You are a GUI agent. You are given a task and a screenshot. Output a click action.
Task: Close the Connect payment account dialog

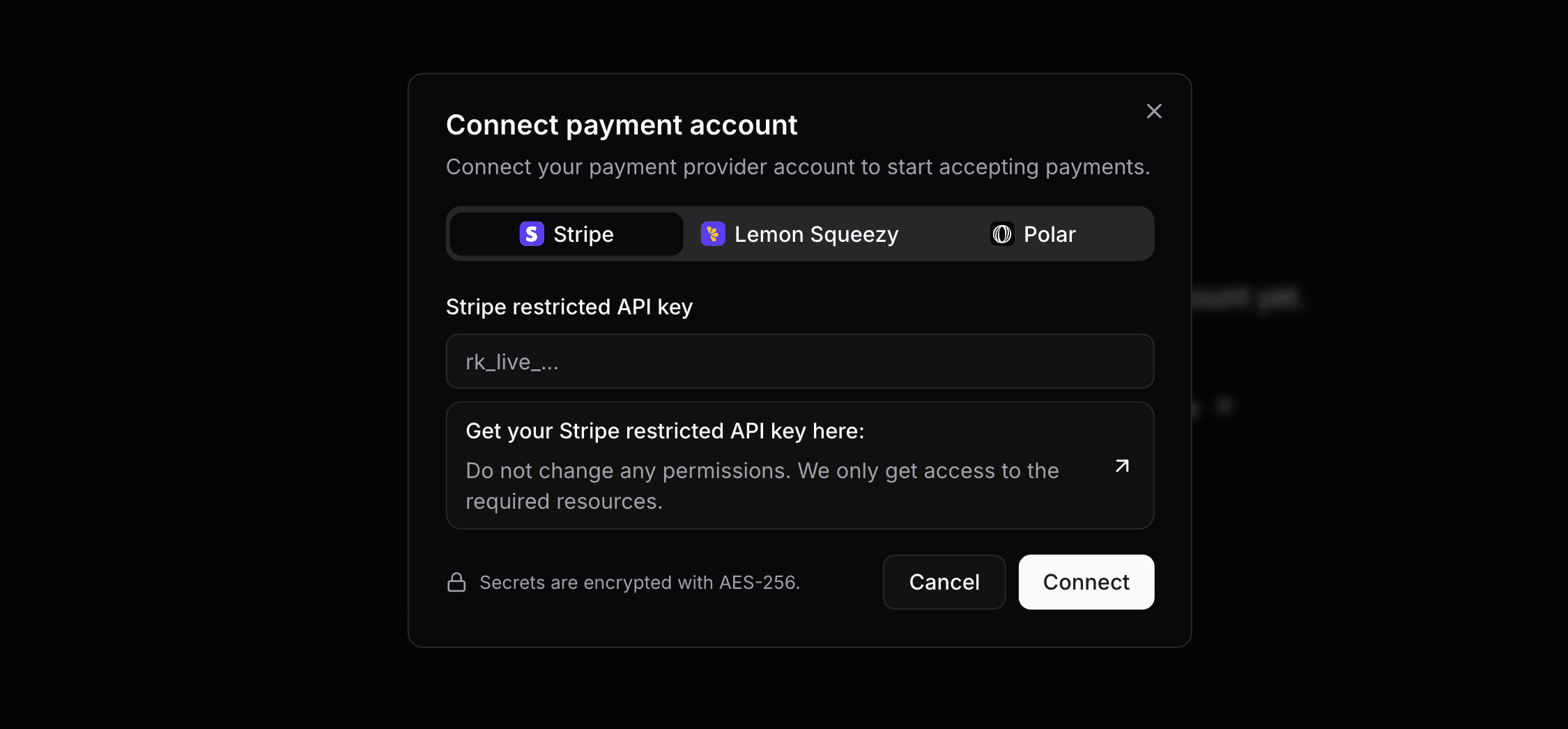1153,111
